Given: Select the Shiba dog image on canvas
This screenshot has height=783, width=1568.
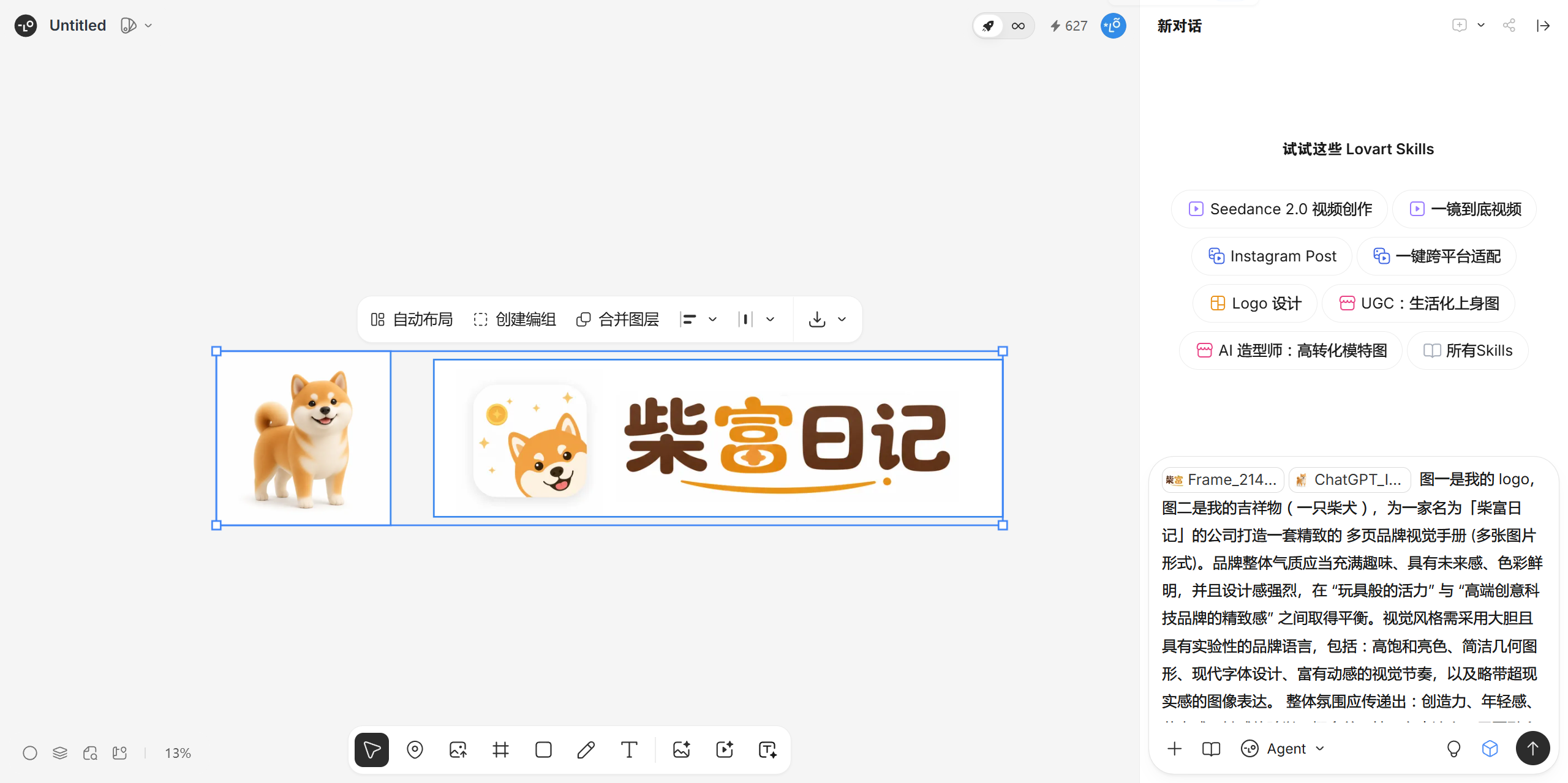Looking at the screenshot, I should point(303,438).
